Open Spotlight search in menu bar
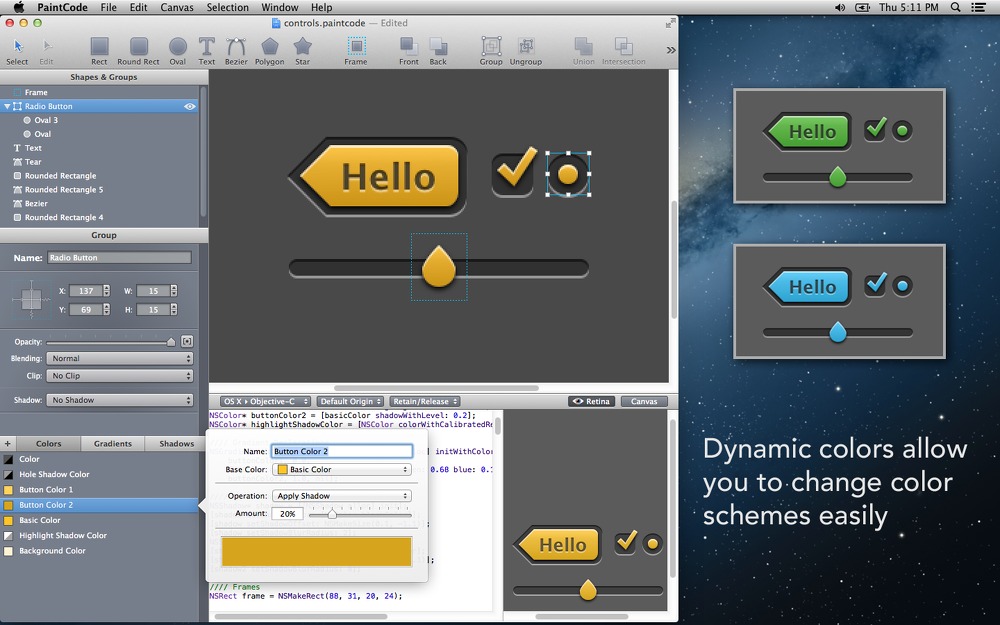Image resolution: width=1000 pixels, height=625 pixels. [x=955, y=7]
